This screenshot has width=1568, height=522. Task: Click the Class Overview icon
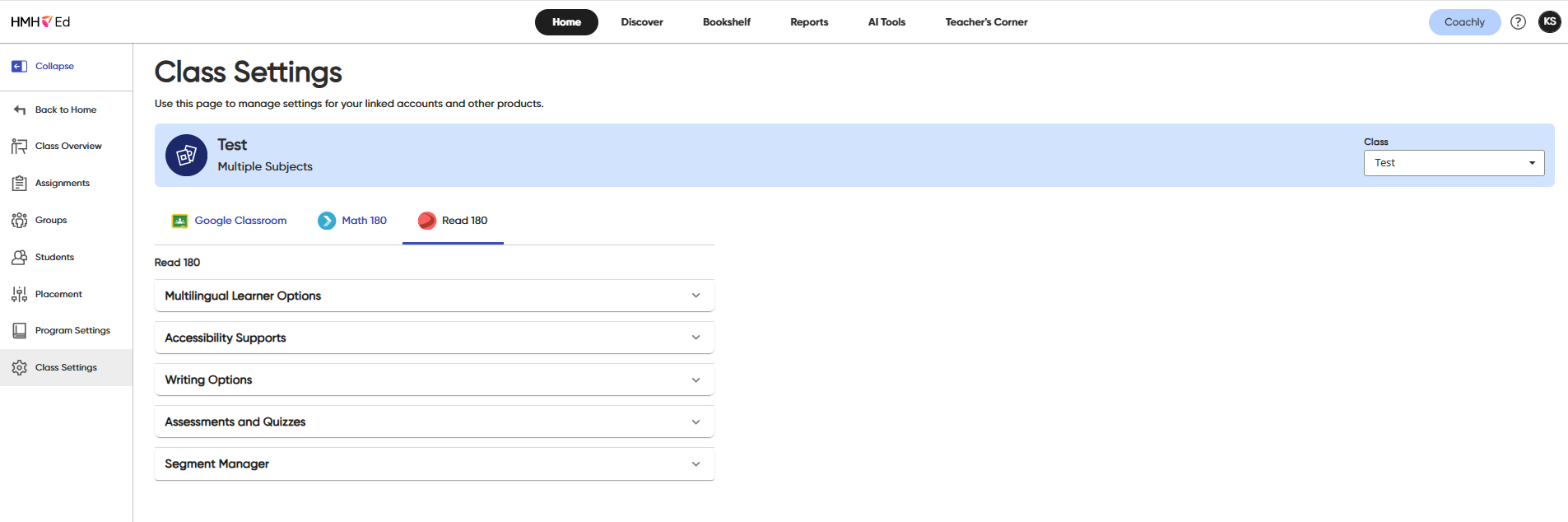tap(20, 147)
